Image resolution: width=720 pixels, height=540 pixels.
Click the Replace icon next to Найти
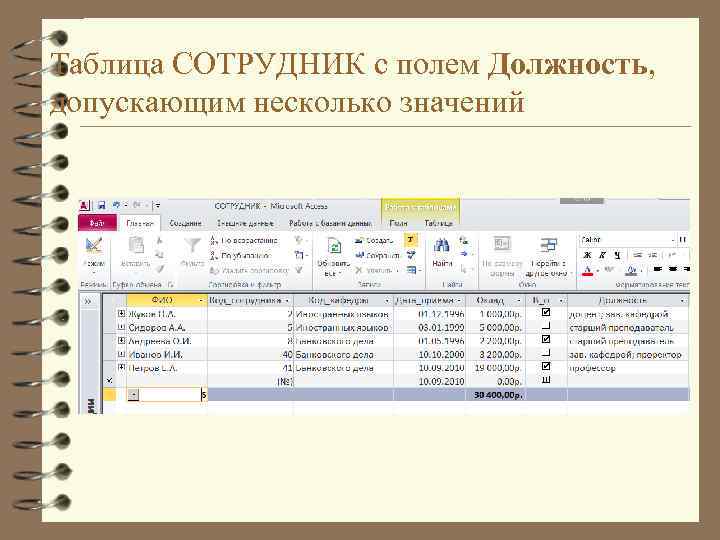(464, 240)
